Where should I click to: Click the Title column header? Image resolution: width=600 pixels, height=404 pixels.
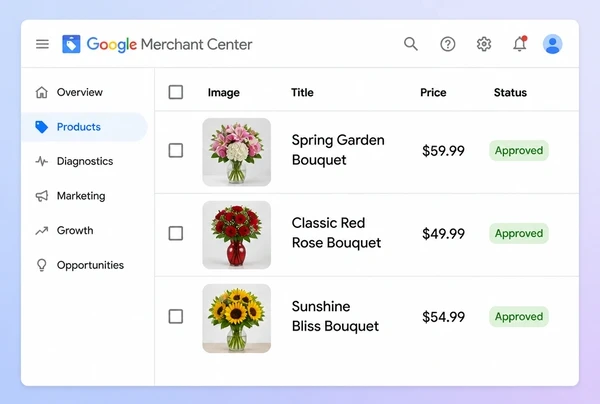coord(302,93)
